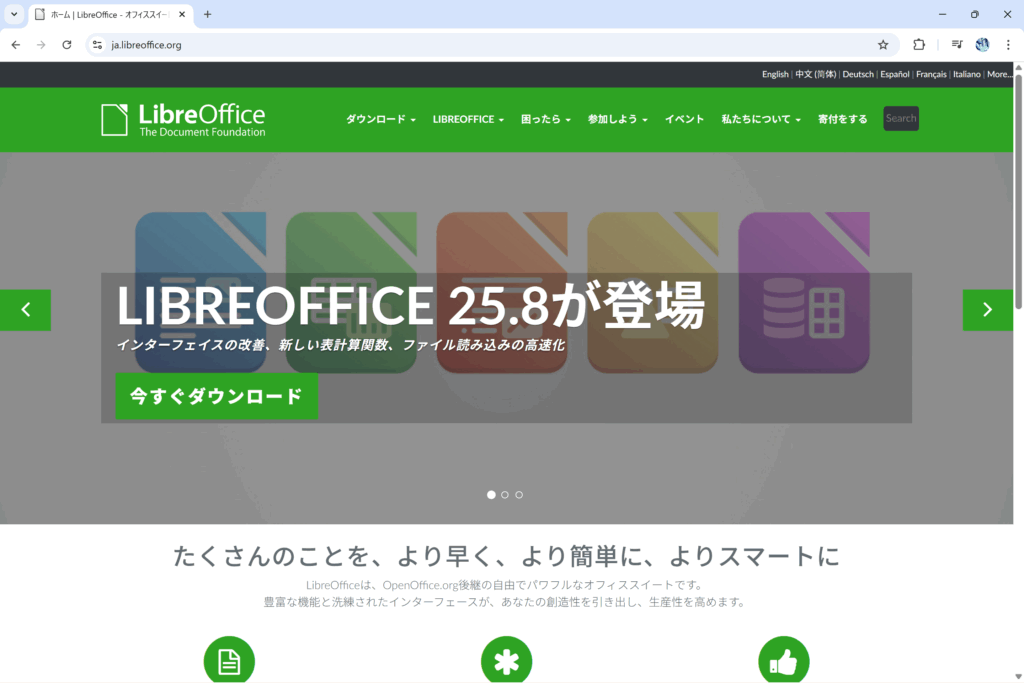Open the browser extensions puzzle icon
This screenshot has height=683, width=1024.
tap(919, 45)
